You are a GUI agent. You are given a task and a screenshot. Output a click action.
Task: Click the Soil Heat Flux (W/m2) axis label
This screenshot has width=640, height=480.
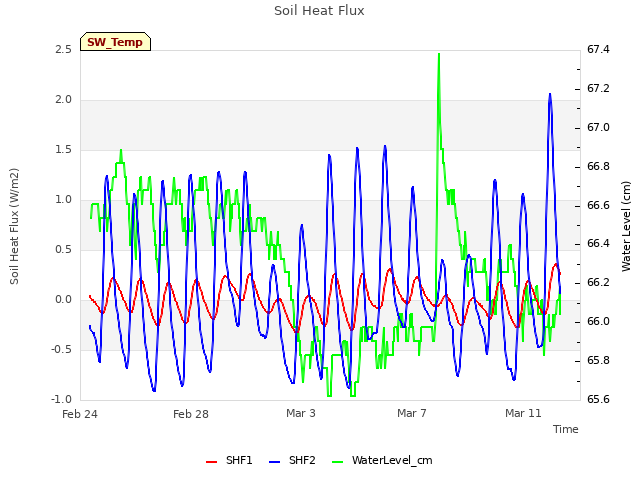(x=15, y=226)
